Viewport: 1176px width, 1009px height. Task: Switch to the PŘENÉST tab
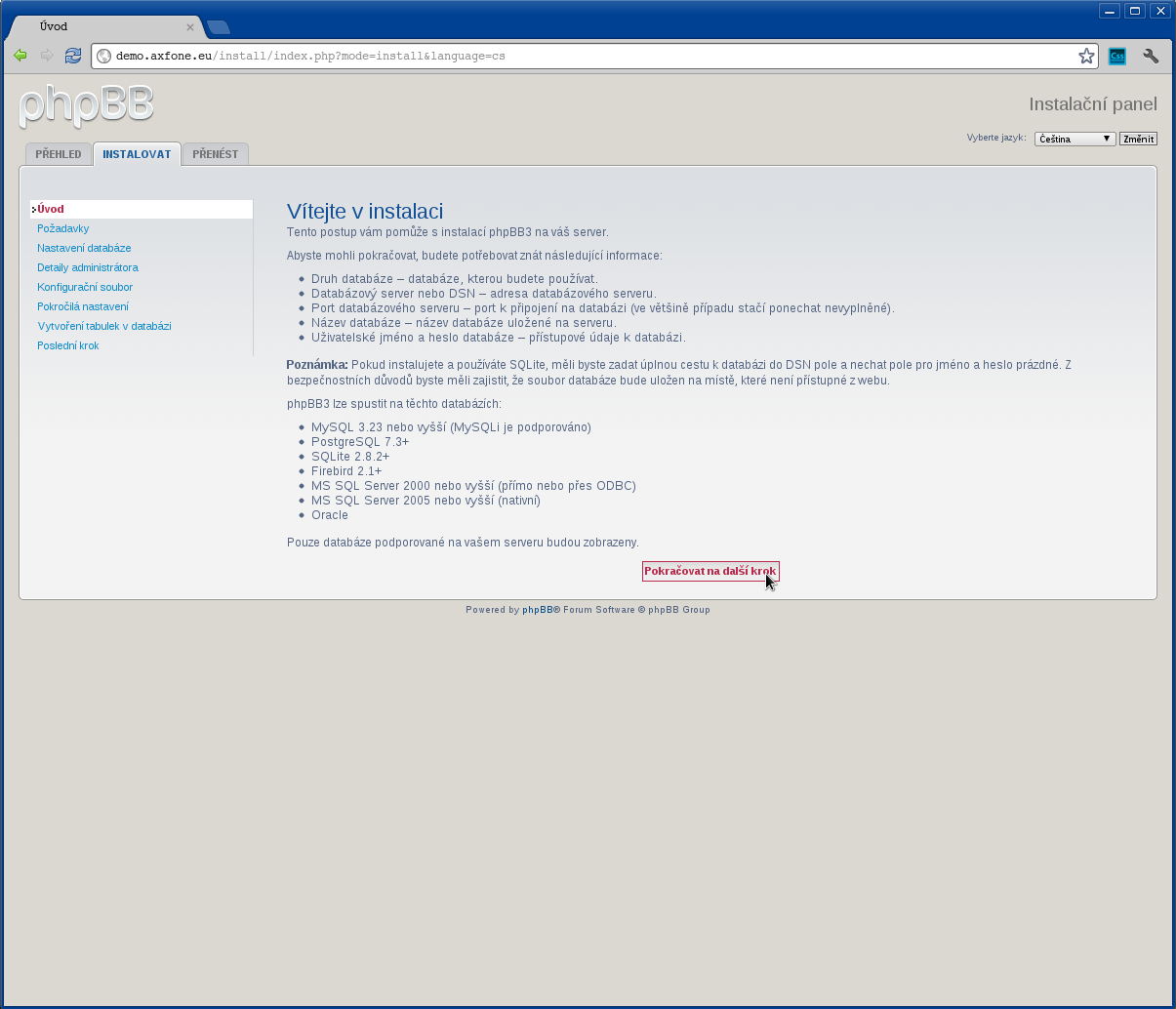[x=215, y=153]
